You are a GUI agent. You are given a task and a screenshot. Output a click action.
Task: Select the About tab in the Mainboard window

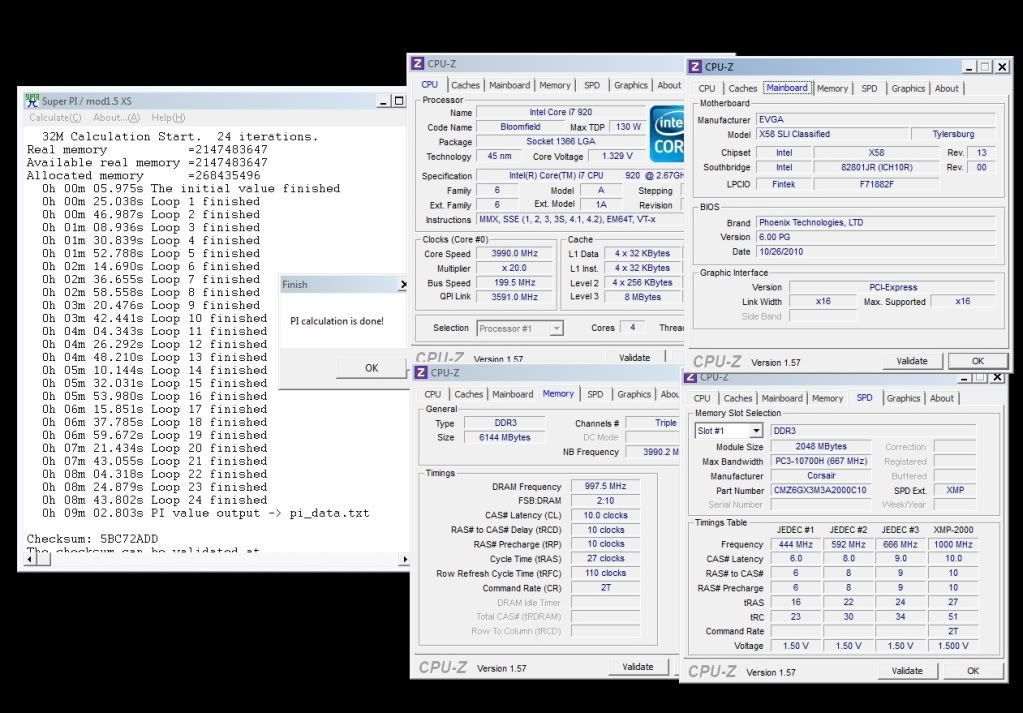947,88
